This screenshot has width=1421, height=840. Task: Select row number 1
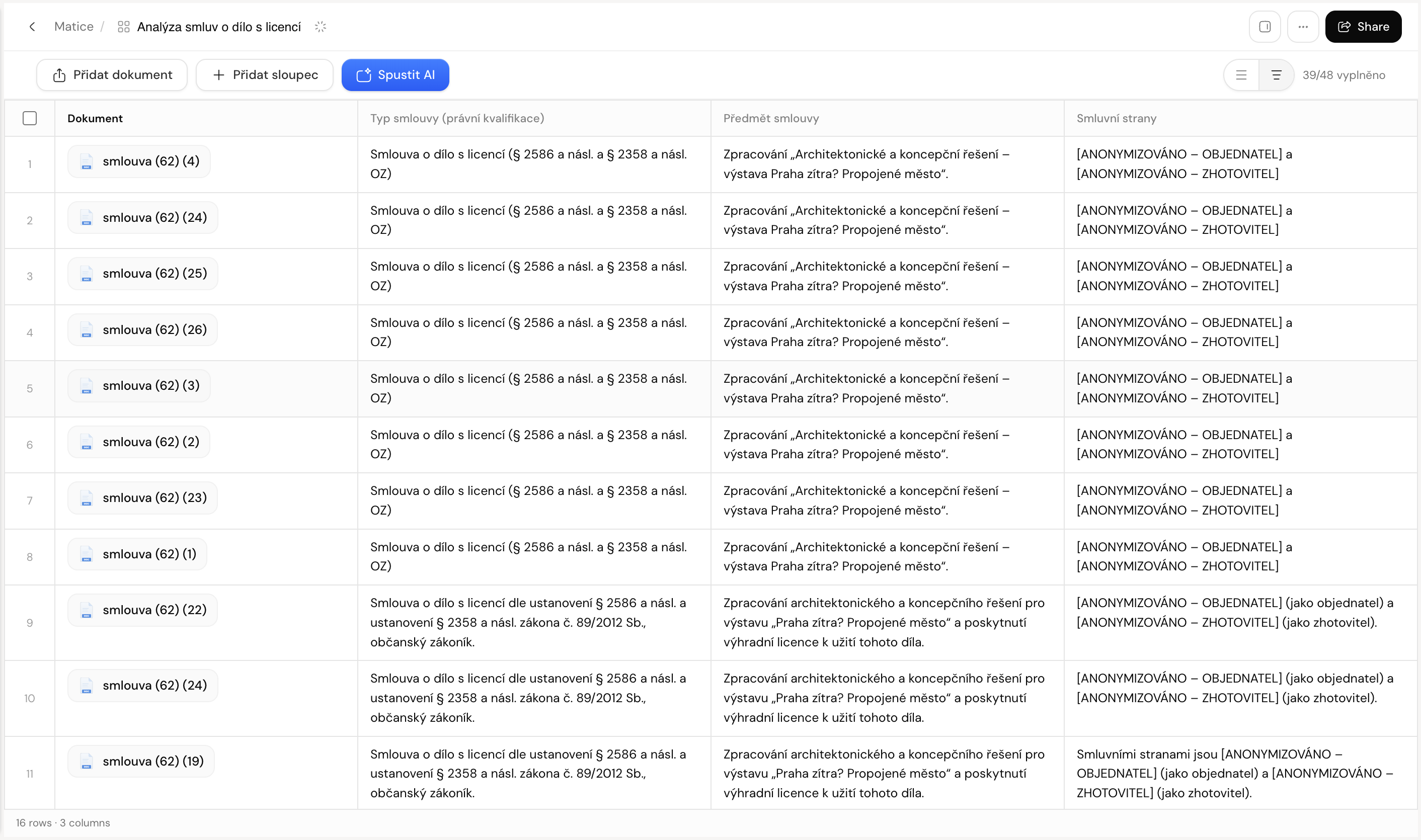point(30,164)
